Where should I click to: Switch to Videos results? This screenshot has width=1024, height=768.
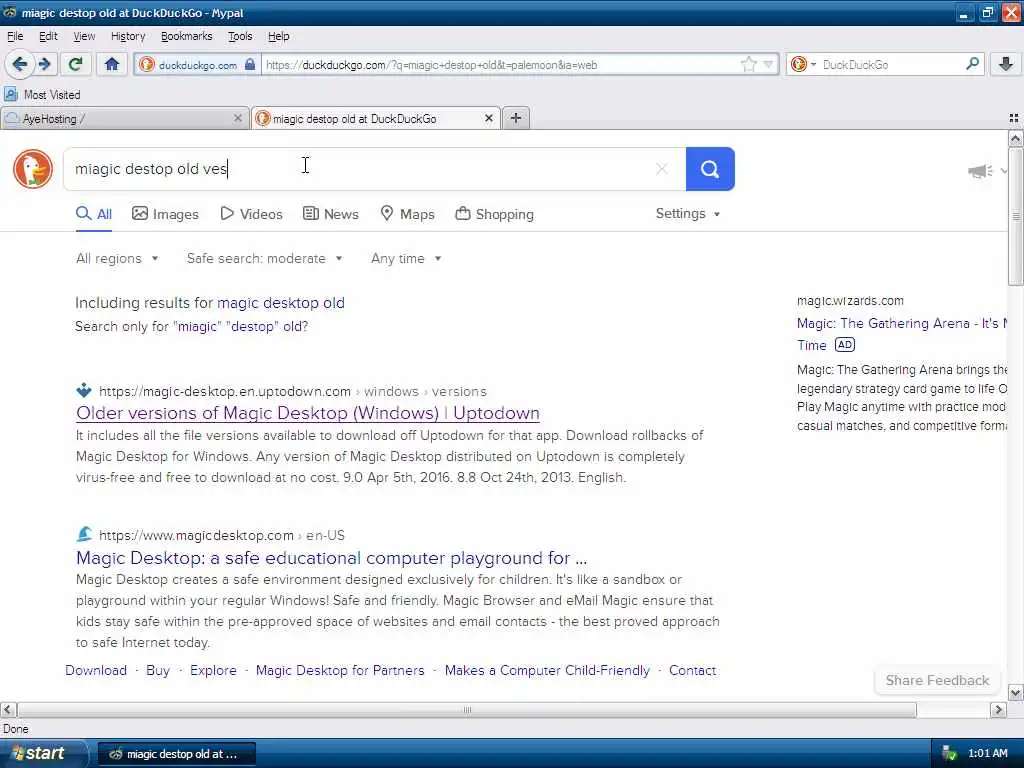point(251,214)
